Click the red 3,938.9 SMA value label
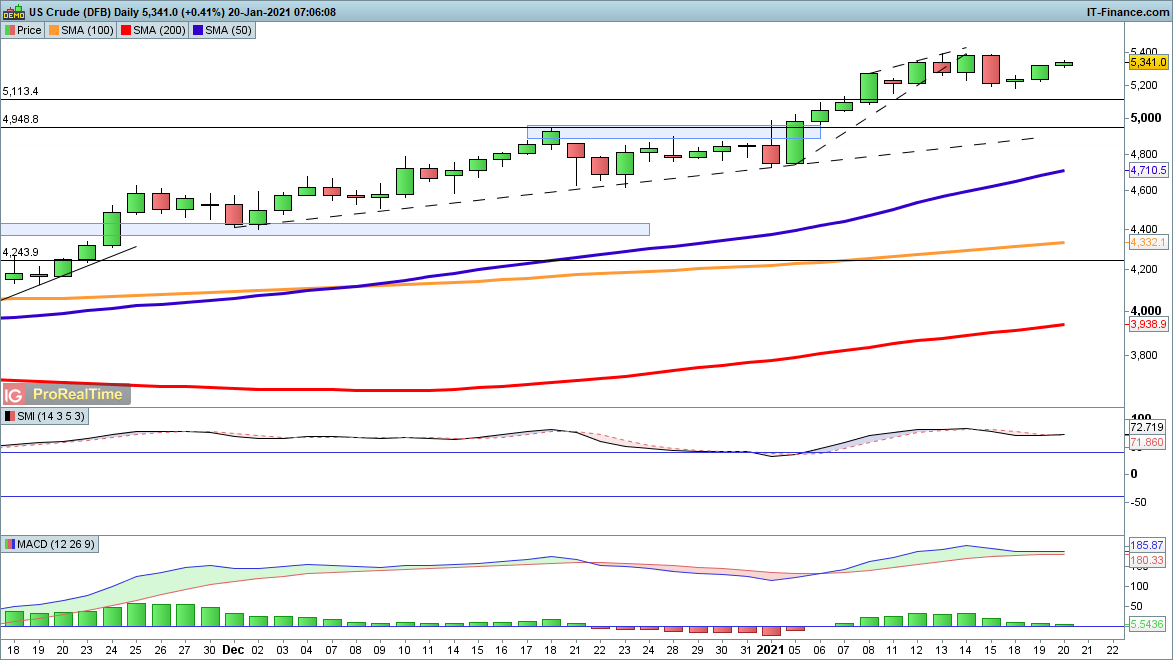 pos(1148,325)
